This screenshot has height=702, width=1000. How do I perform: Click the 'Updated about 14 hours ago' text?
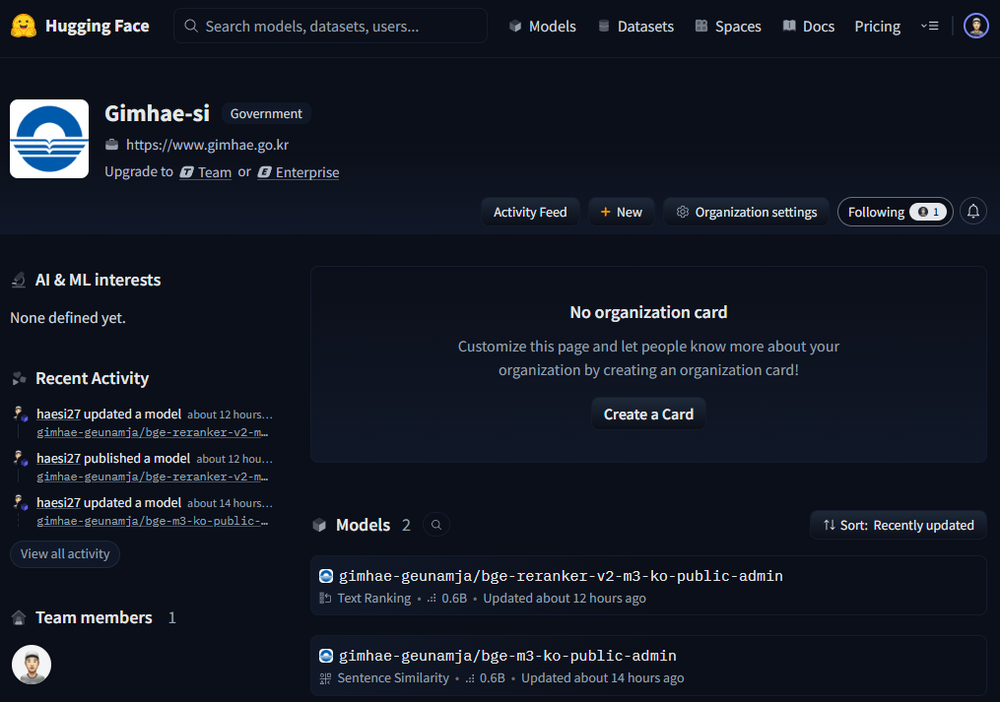click(603, 678)
